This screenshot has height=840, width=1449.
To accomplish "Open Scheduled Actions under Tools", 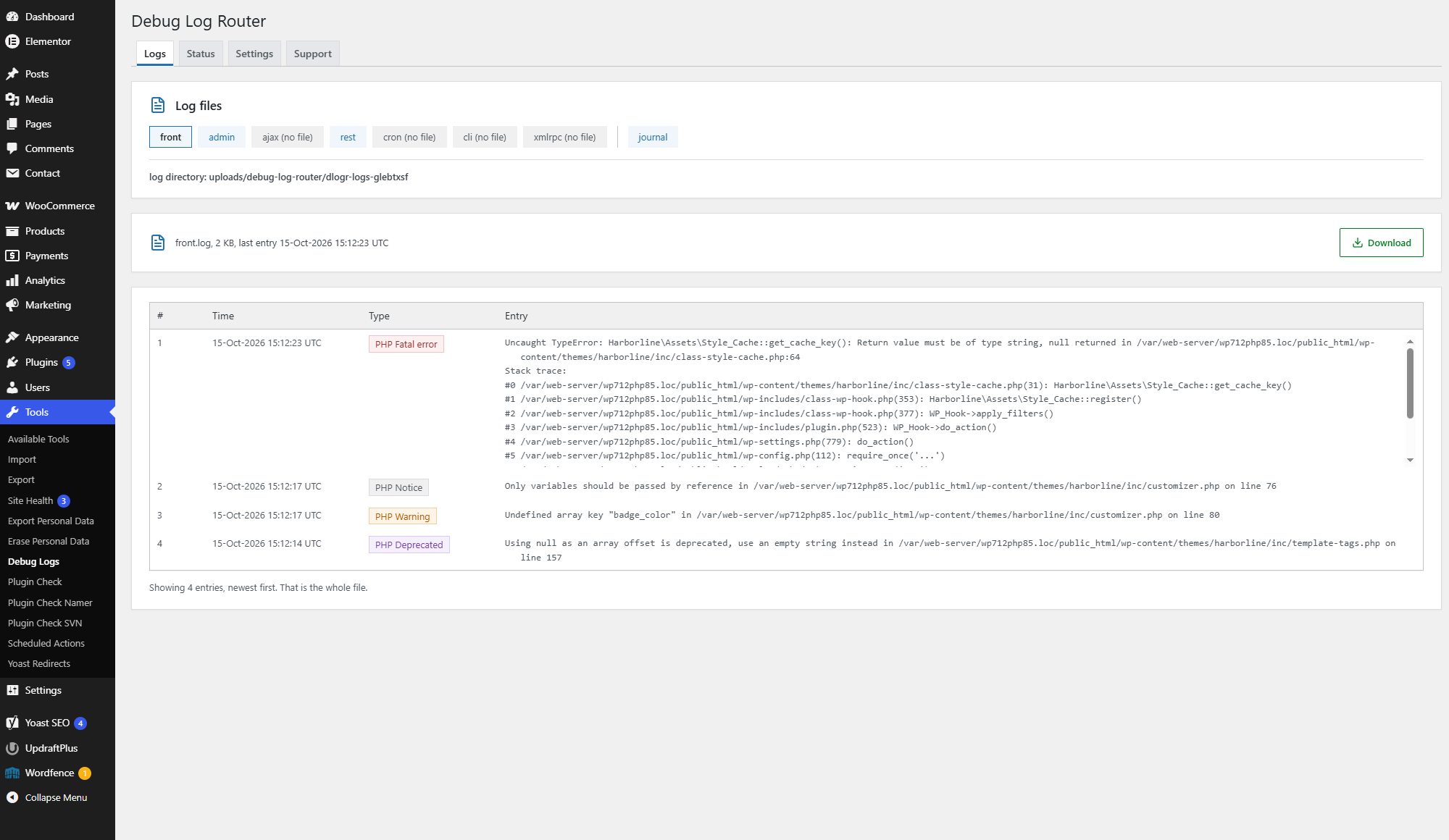I will (46, 643).
